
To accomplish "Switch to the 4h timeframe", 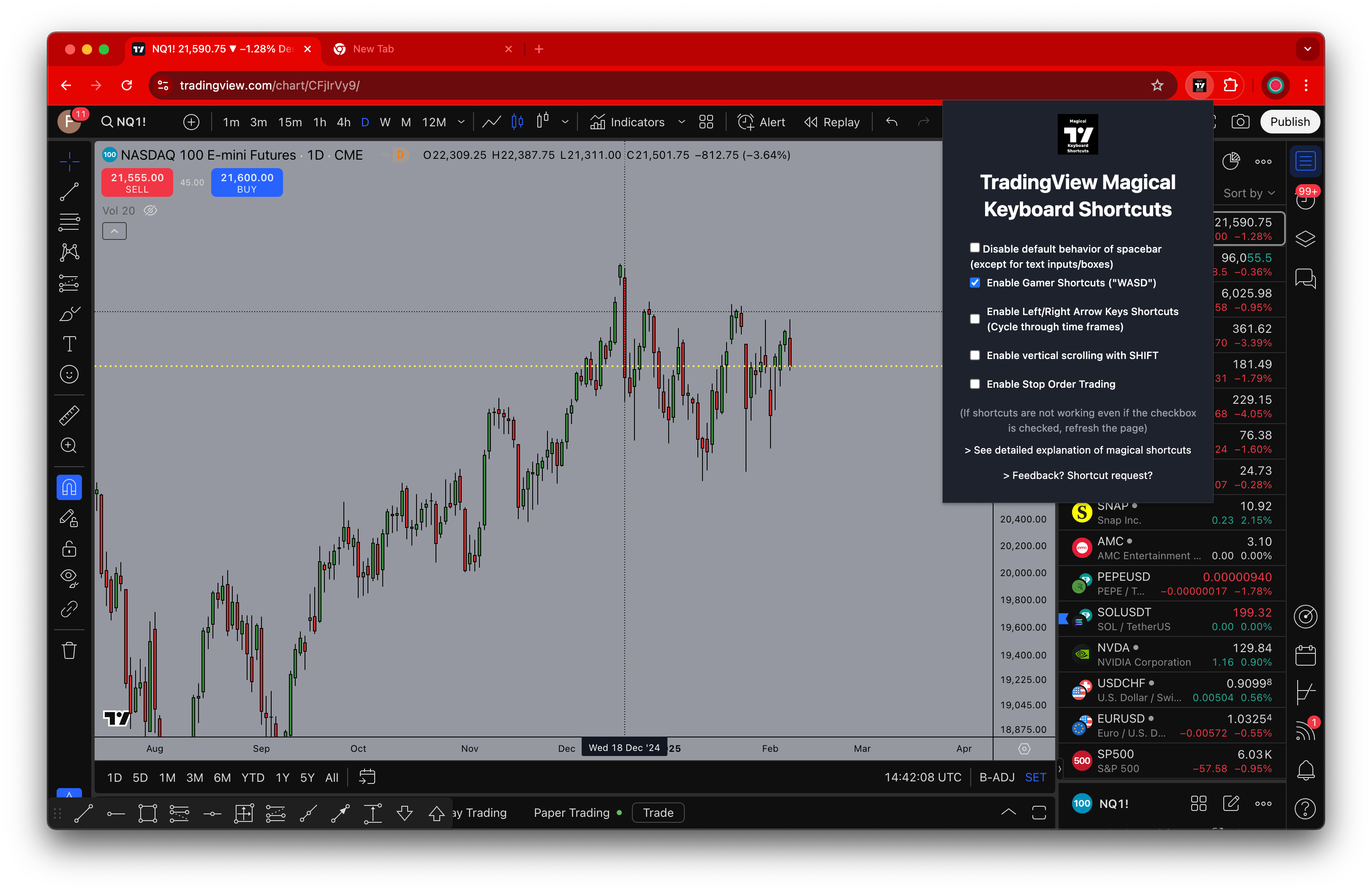I will click(x=343, y=122).
